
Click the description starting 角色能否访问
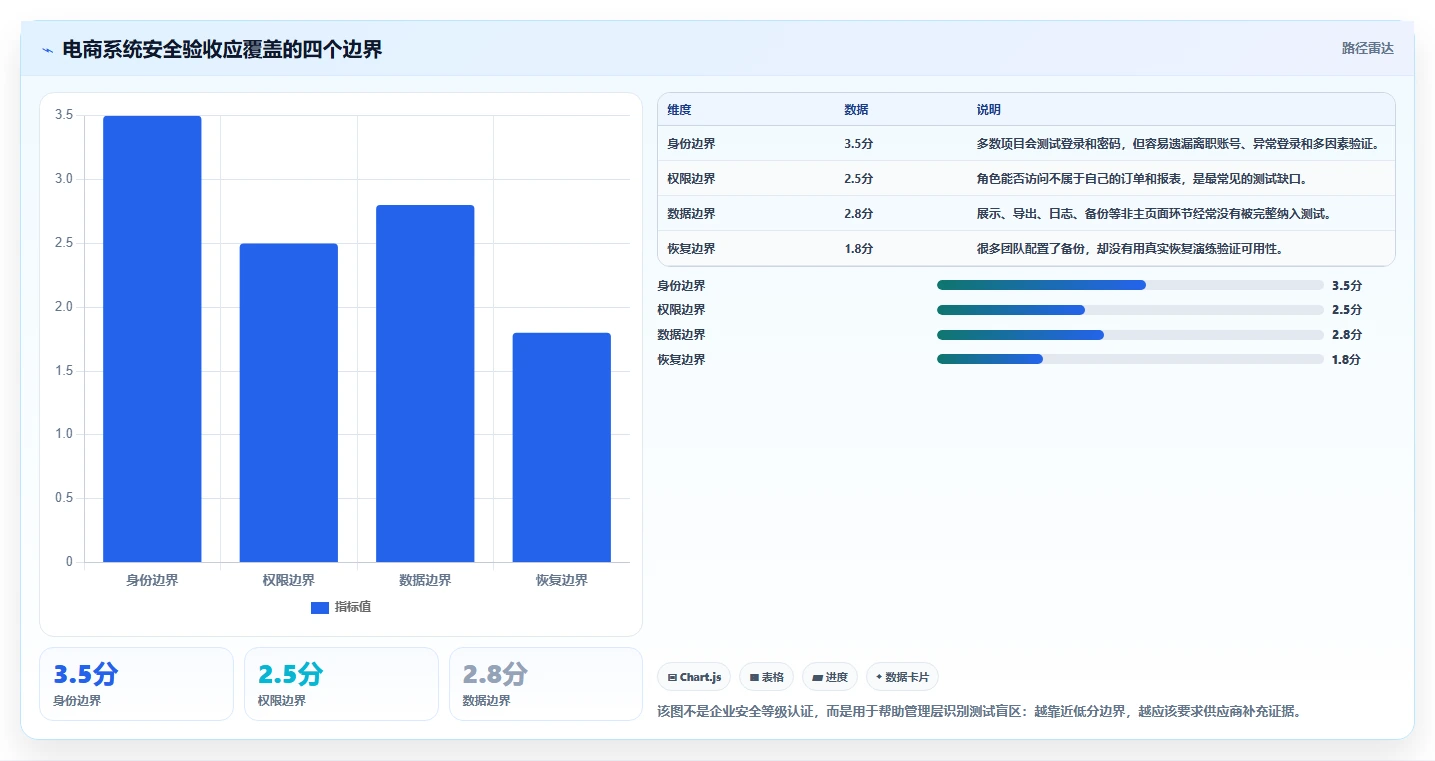(1142, 179)
